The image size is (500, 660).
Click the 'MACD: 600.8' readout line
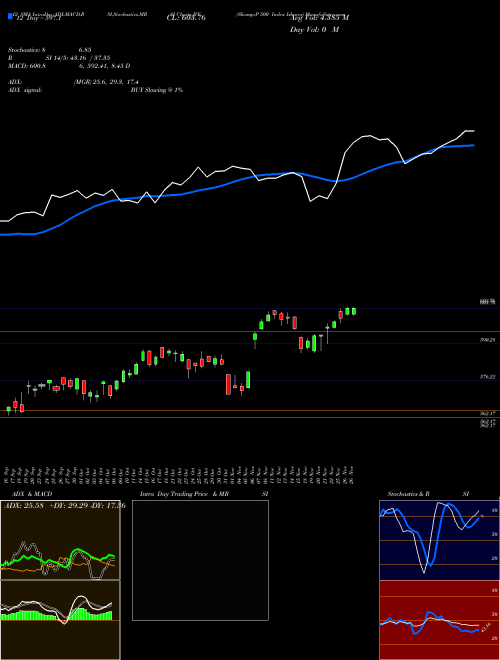point(69,66)
